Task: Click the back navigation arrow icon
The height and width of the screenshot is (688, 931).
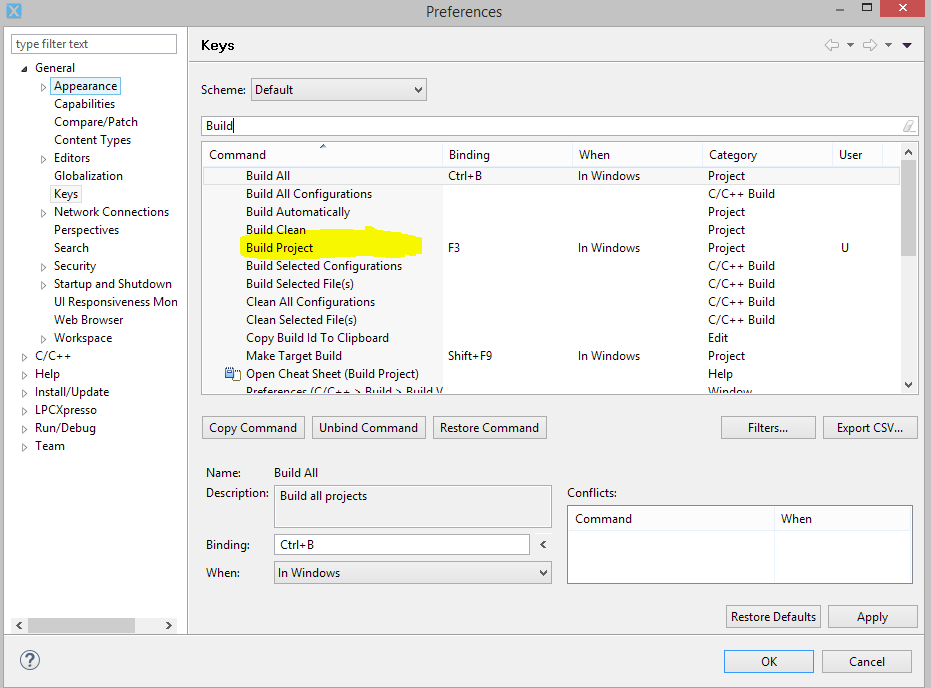Action: click(832, 45)
